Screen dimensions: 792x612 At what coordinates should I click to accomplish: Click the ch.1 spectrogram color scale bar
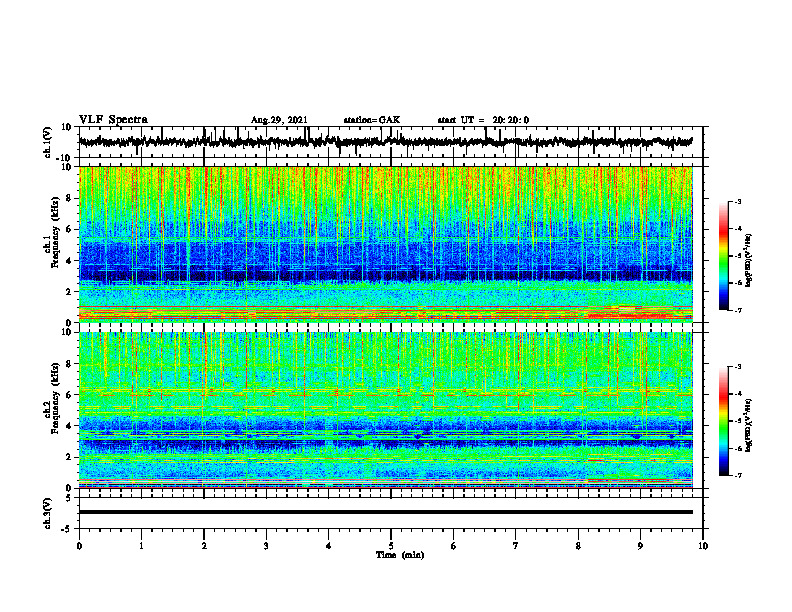(x=723, y=256)
